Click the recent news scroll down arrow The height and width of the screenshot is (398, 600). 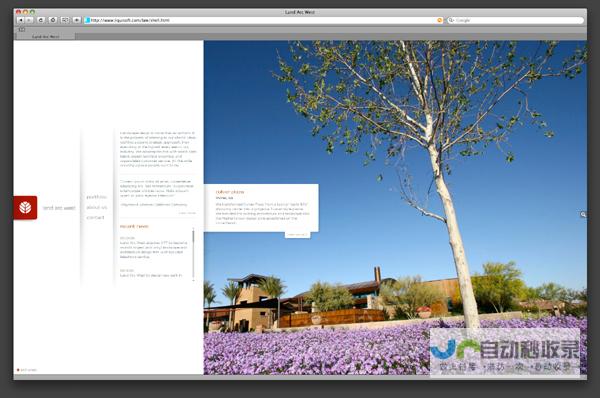[193, 281]
